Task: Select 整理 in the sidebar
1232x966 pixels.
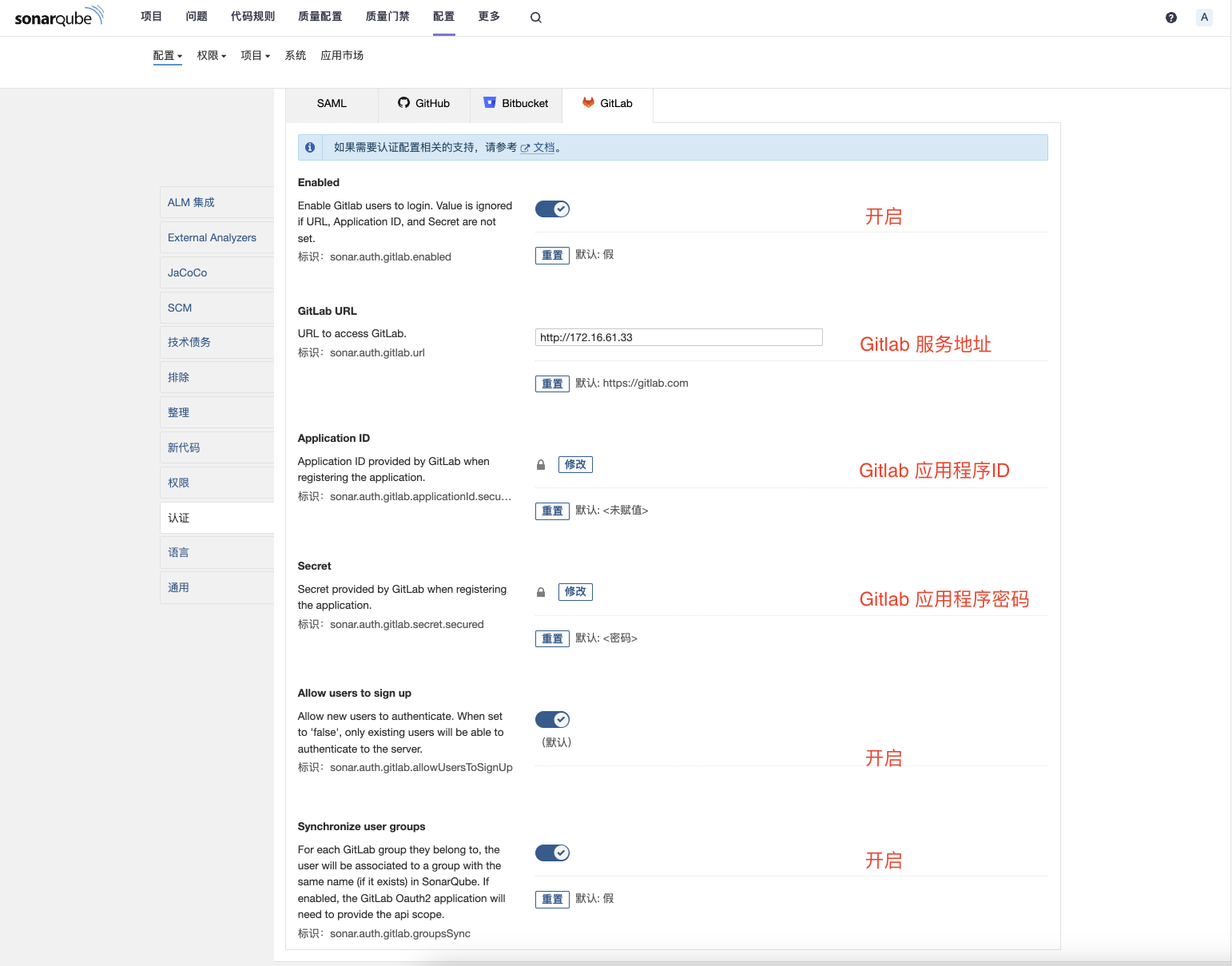Action: [217, 413]
